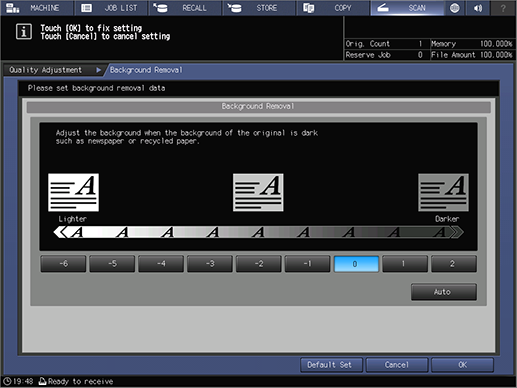The width and height of the screenshot is (517, 388).
Task: Set background removal level to -6
Action: [63, 264]
